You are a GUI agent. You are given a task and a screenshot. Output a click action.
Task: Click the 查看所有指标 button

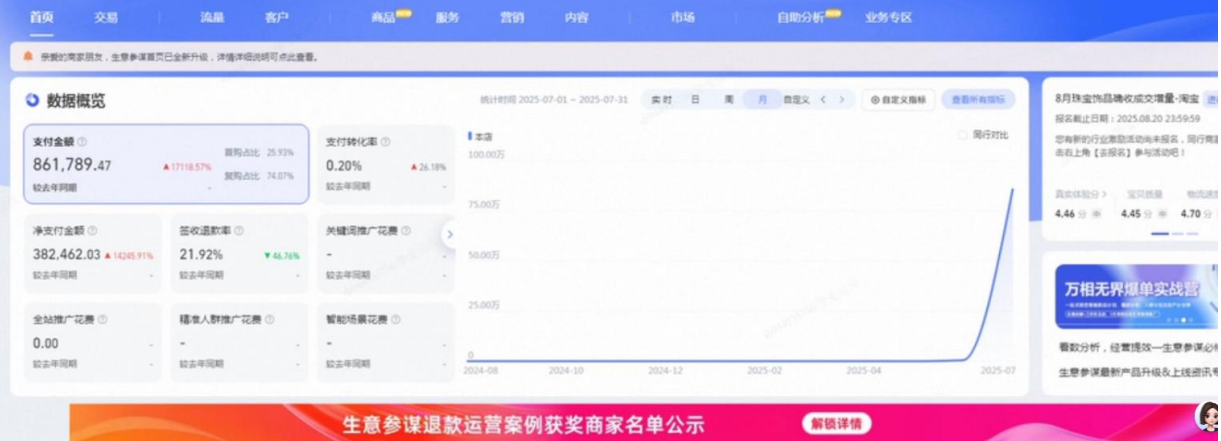[977, 100]
